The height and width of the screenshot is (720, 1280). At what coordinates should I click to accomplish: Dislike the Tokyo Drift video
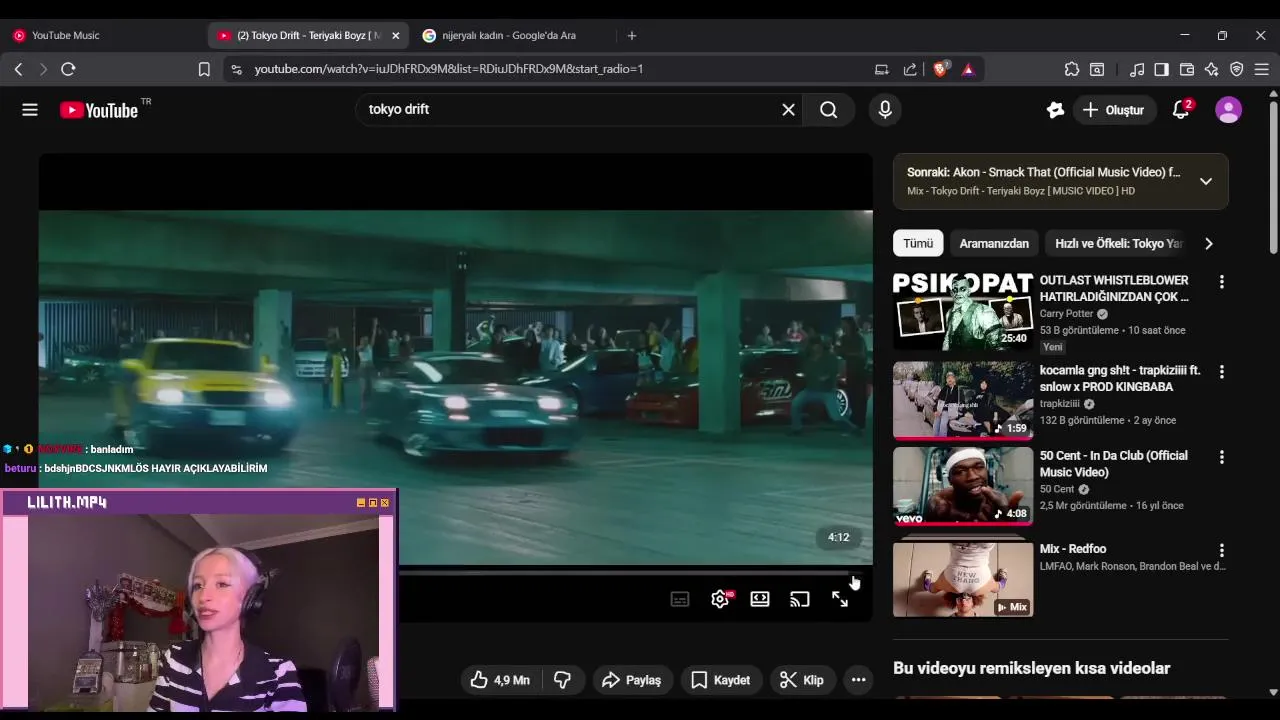(x=563, y=680)
